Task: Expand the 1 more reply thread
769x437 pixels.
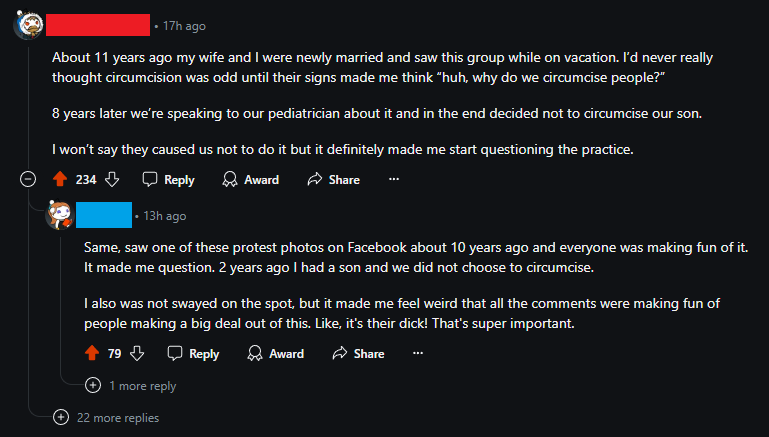Action: click(x=130, y=386)
